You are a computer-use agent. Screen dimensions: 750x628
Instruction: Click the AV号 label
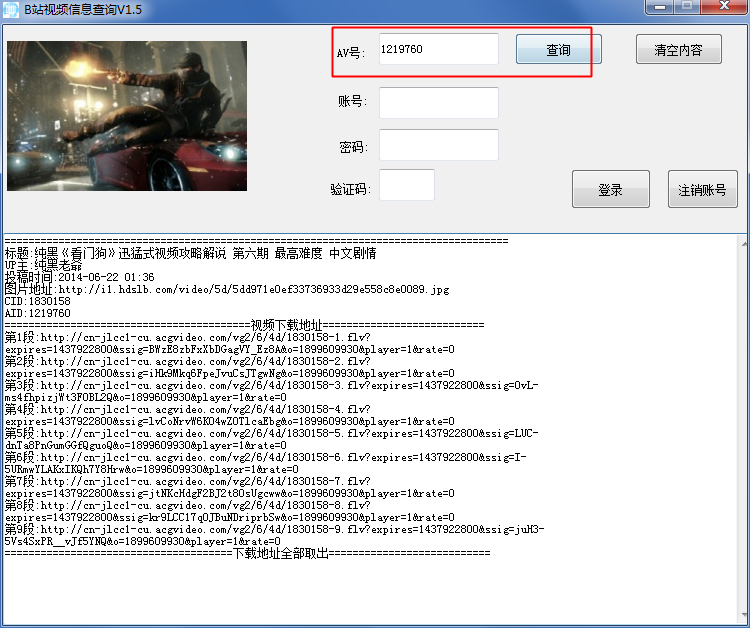pyautogui.click(x=351, y=52)
